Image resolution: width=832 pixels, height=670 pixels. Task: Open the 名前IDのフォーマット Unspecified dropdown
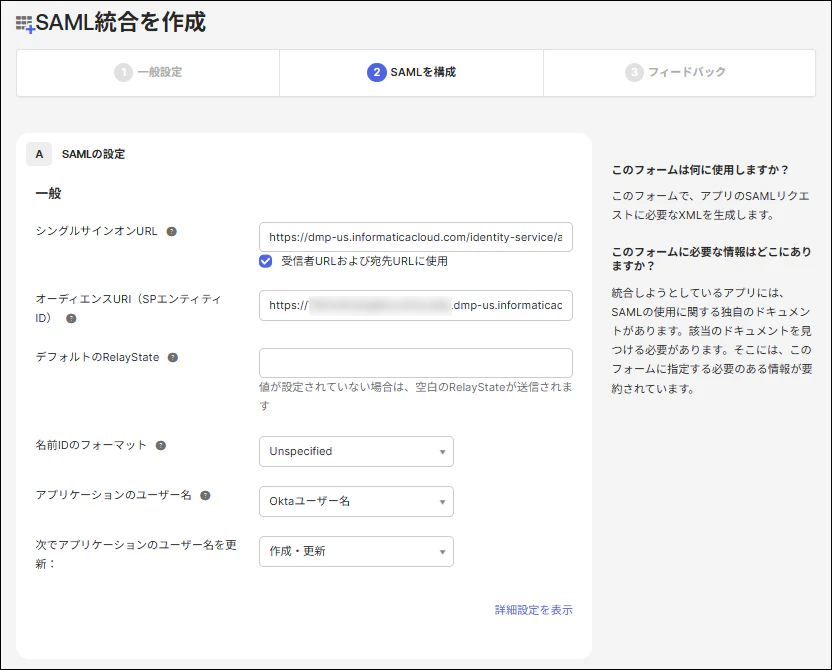tap(355, 451)
